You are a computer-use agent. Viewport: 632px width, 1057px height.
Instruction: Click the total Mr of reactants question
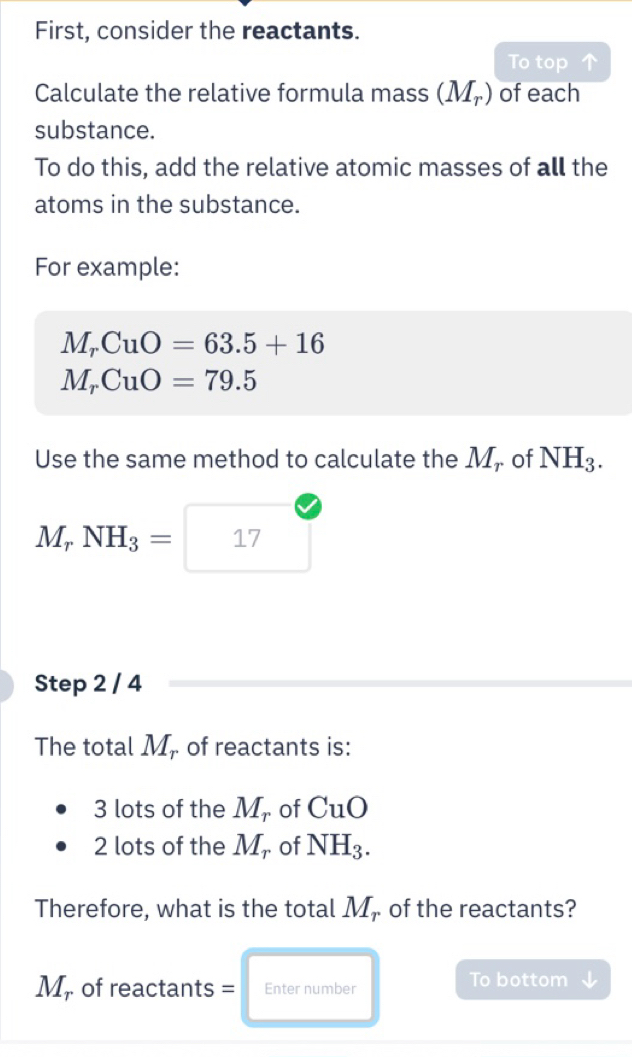pos(306,909)
